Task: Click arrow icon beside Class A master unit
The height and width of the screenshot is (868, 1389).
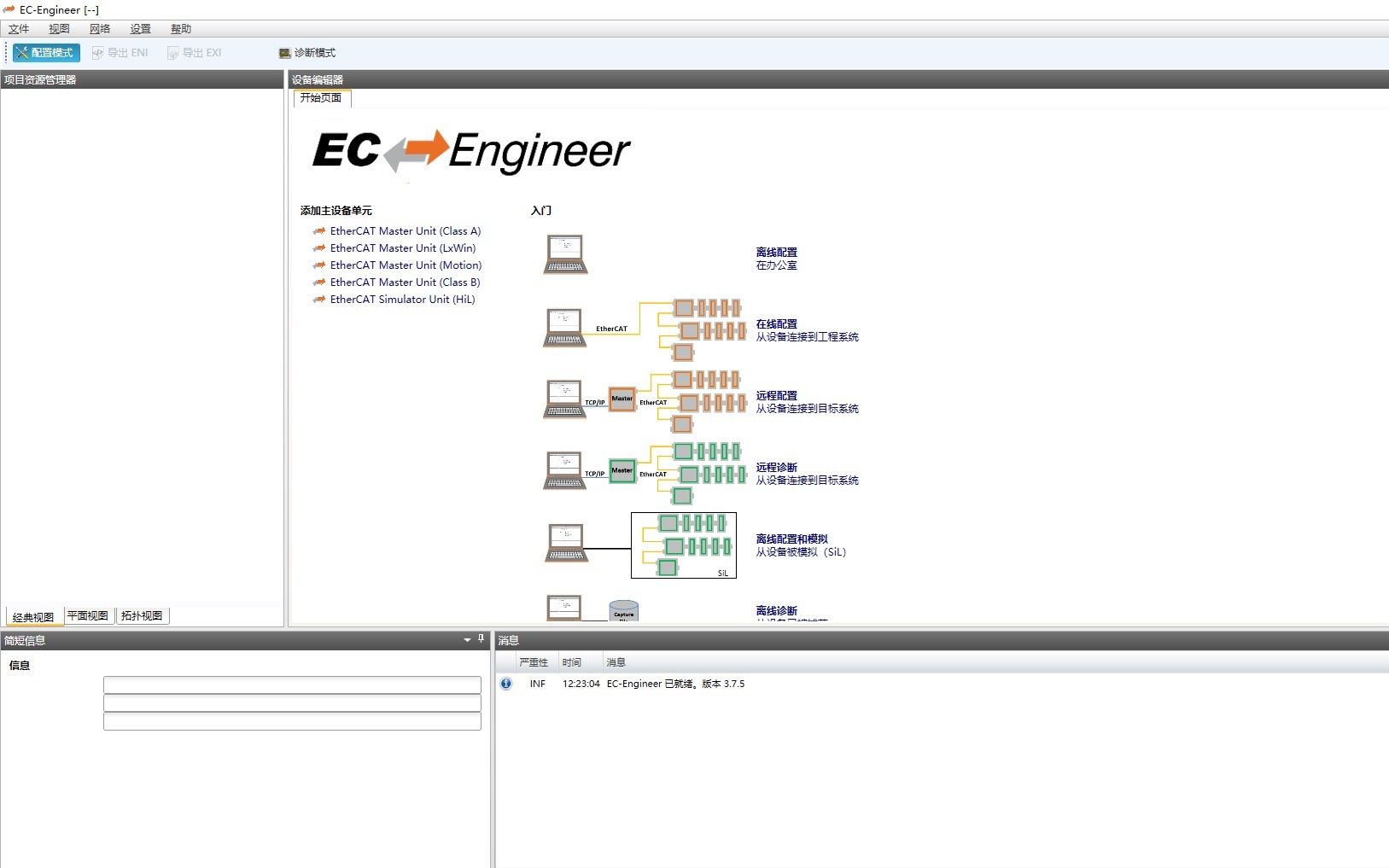Action: (x=319, y=231)
